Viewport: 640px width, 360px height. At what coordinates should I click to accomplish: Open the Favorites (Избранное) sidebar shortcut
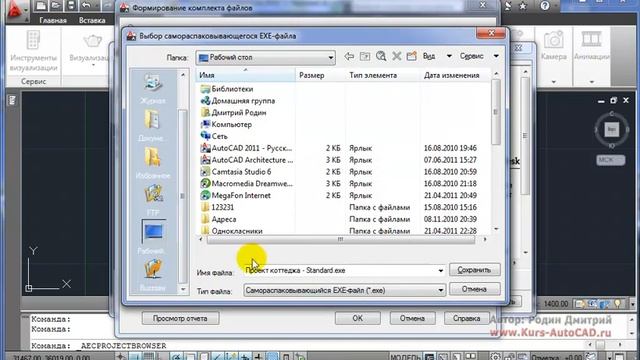pyautogui.click(x=153, y=163)
